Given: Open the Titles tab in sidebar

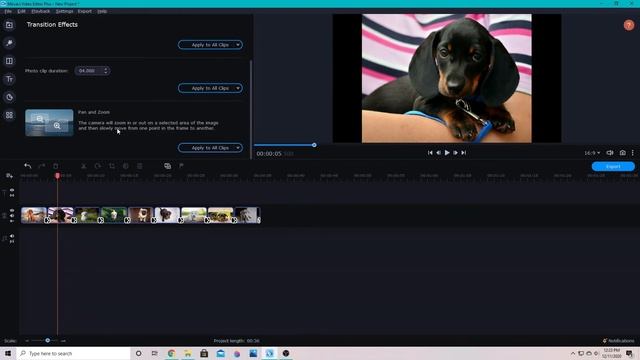Looking at the screenshot, I should click(9, 79).
